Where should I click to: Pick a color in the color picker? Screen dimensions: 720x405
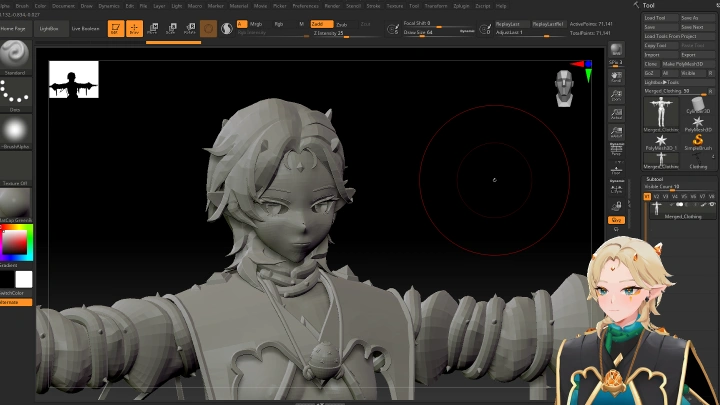pyautogui.click(x=16, y=242)
